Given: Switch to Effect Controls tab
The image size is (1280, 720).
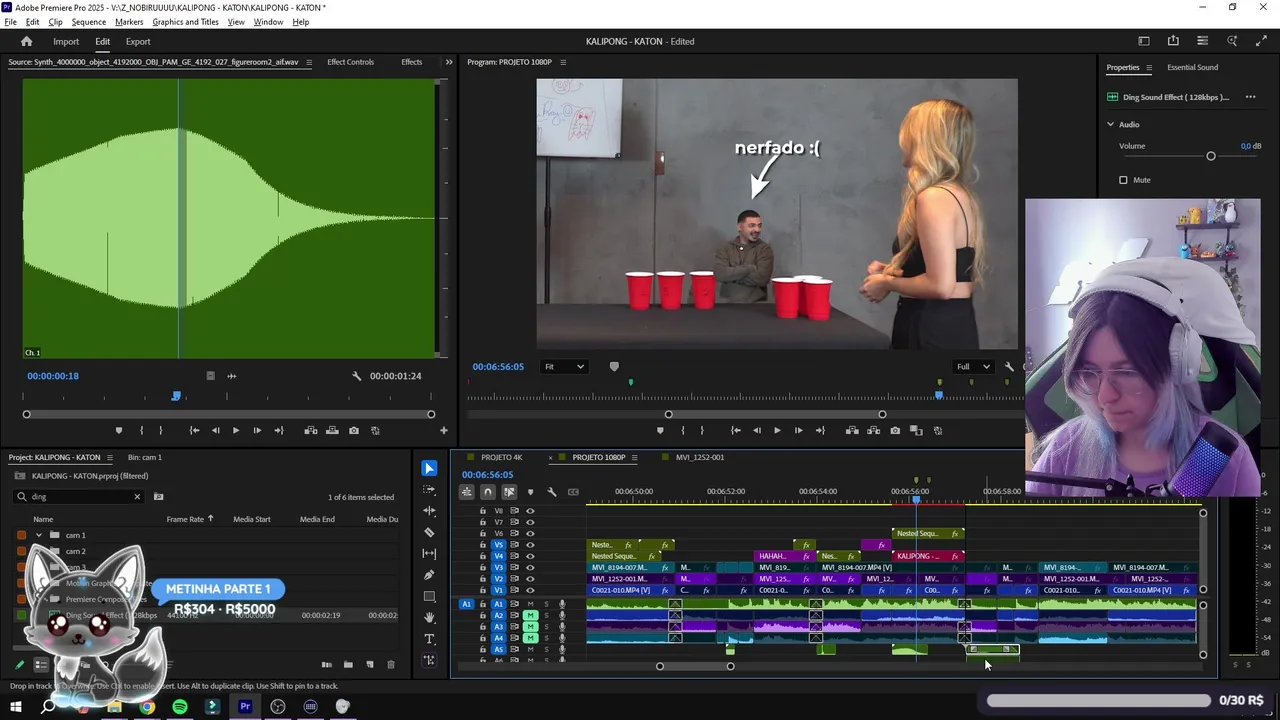Looking at the screenshot, I should click(350, 62).
